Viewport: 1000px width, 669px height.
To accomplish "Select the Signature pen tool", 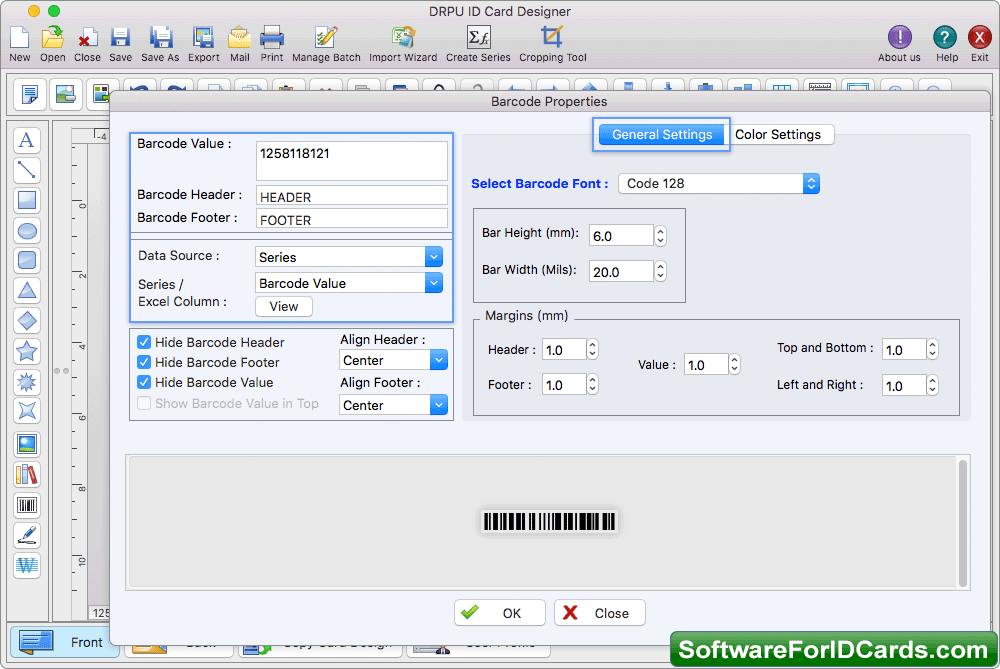I will 27,536.
